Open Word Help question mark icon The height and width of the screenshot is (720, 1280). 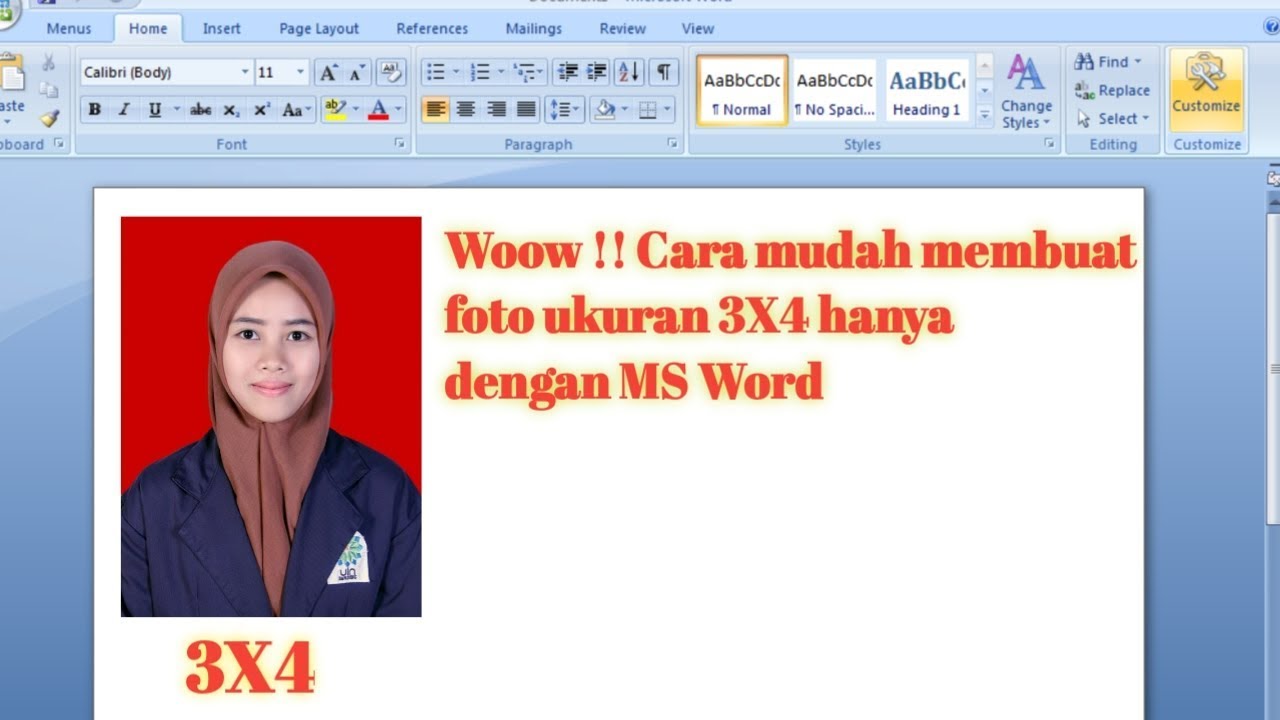tap(1271, 27)
